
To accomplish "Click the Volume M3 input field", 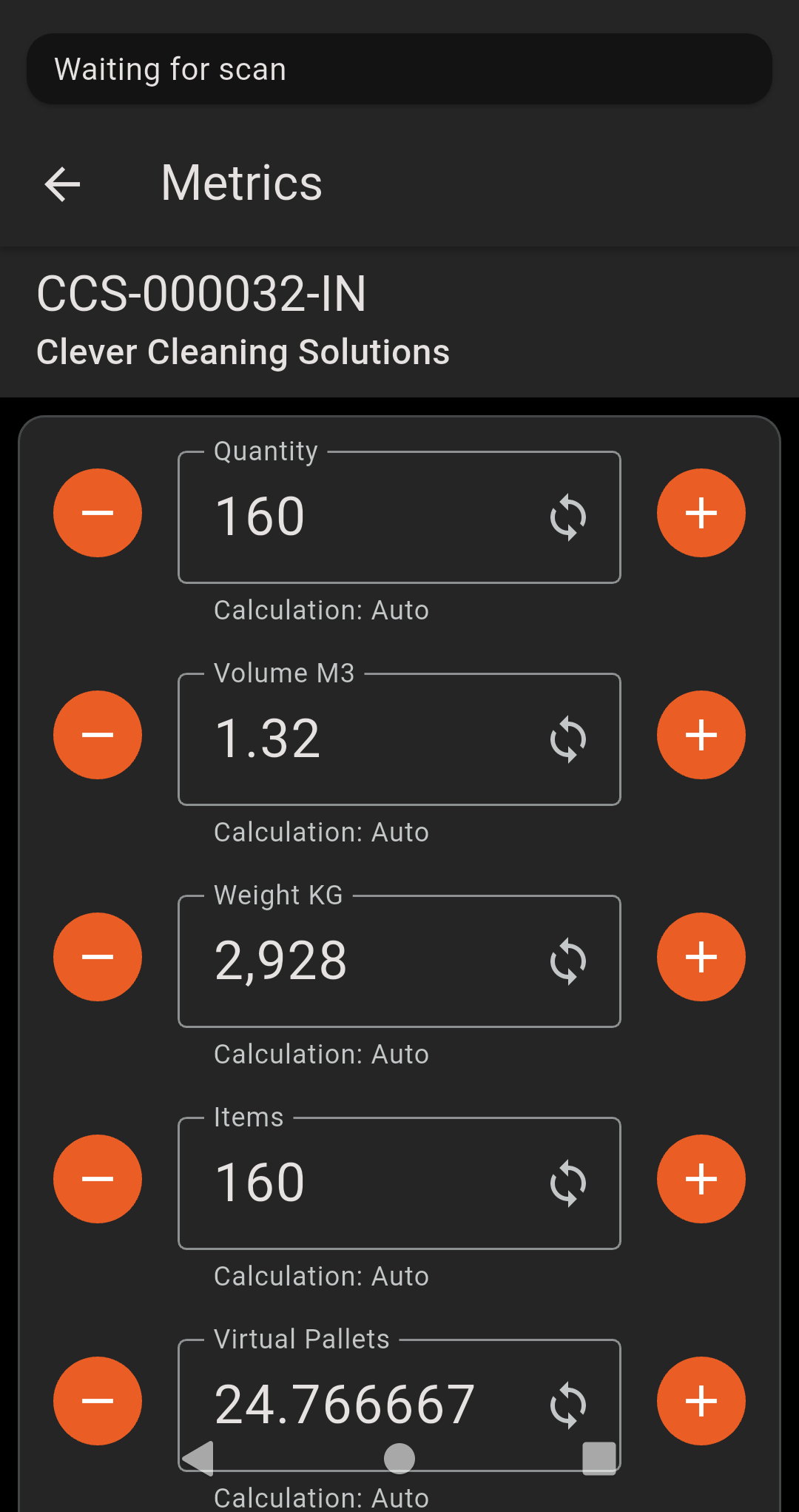I will click(363, 739).
